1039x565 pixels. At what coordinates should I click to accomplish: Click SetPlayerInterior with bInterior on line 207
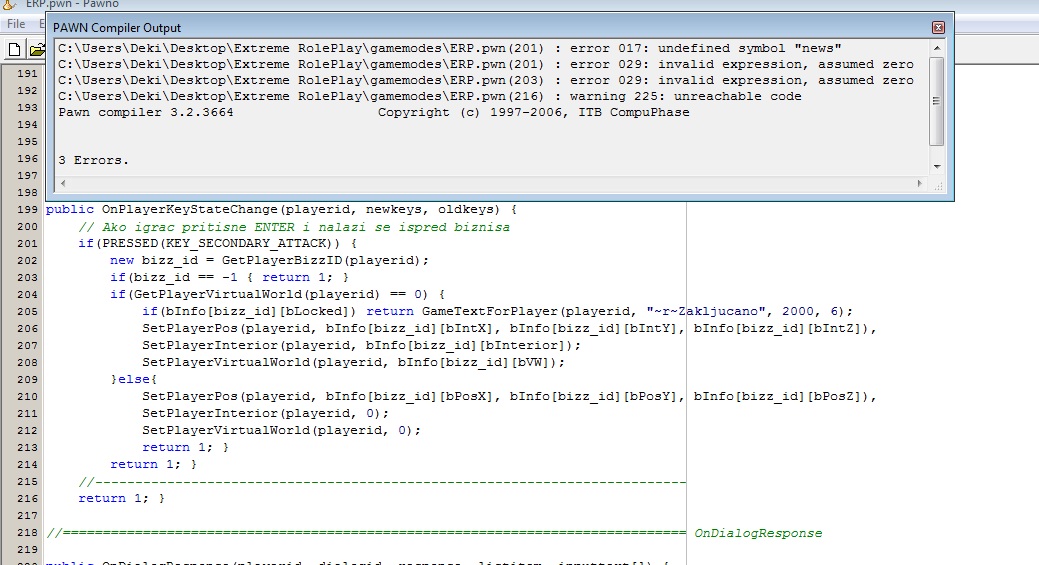tap(361, 345)
